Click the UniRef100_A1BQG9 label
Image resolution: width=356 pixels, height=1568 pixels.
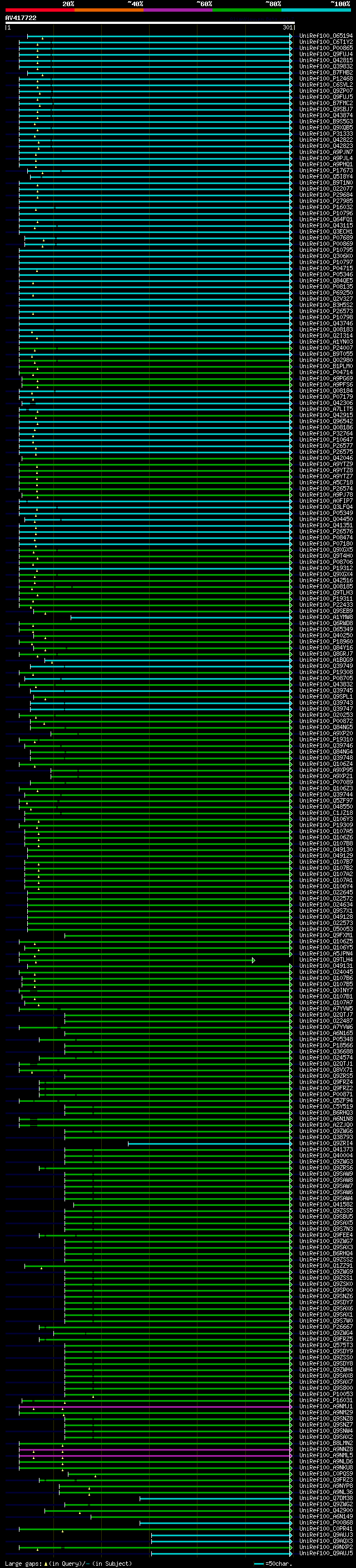click(x=326, y=660)
